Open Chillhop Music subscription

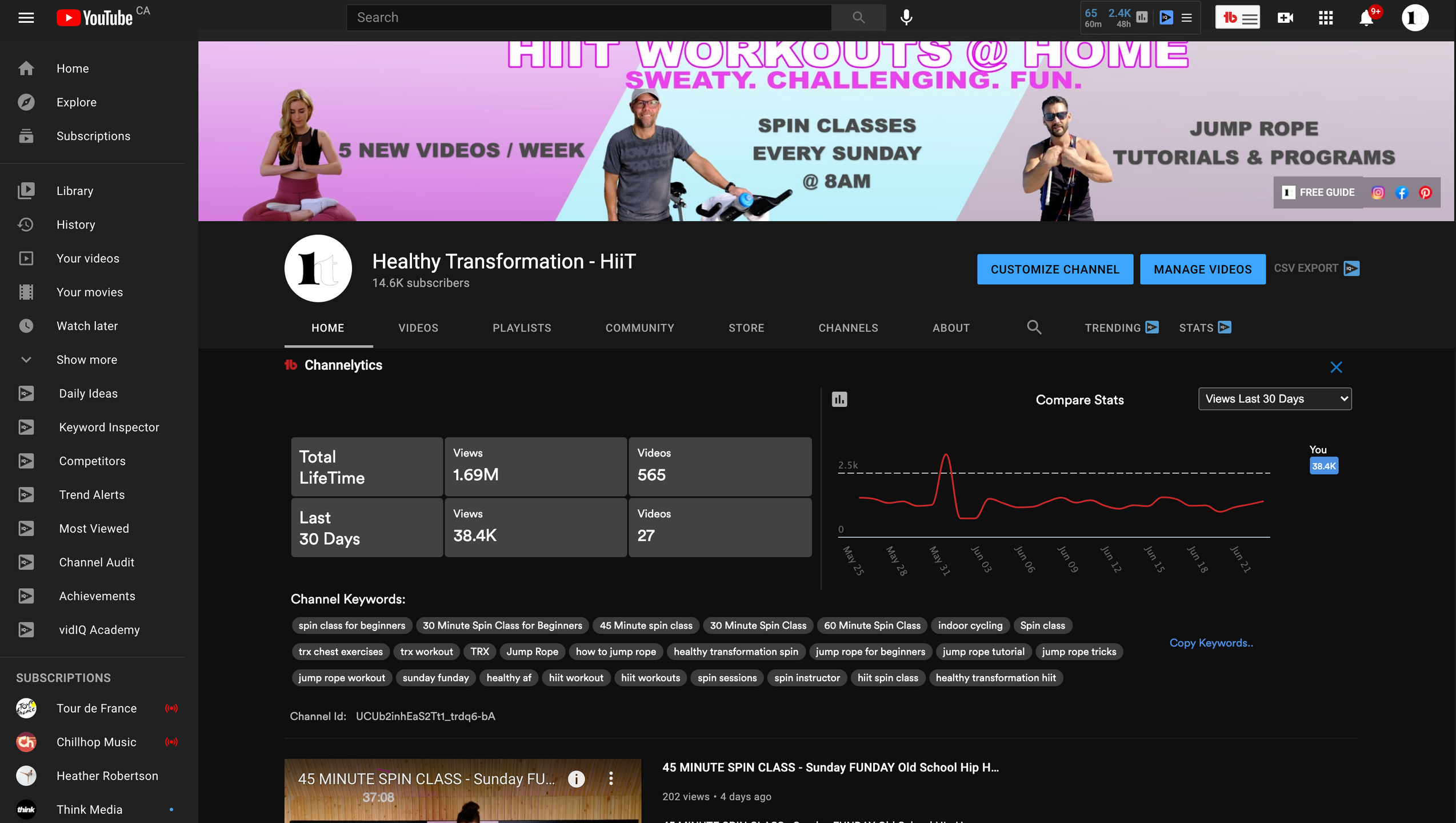(93, 742)
